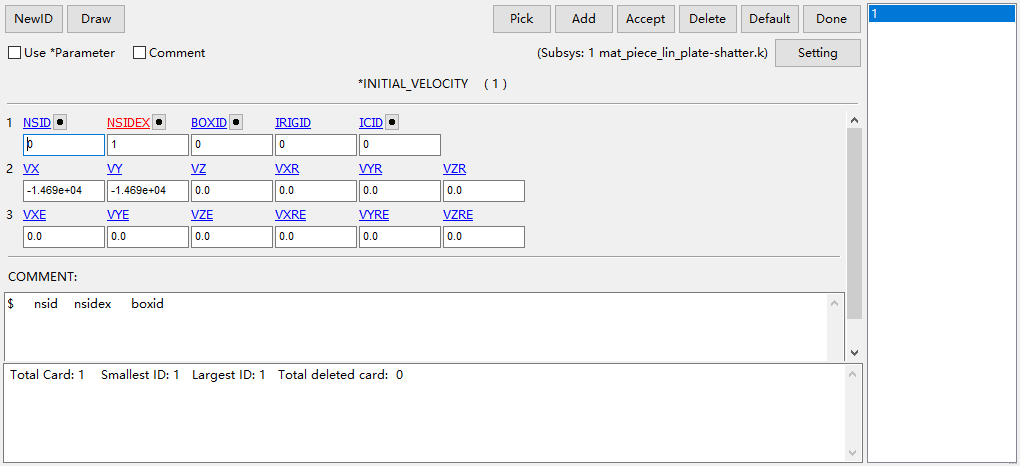Click the dot picker beside ICID

point(392,122)
